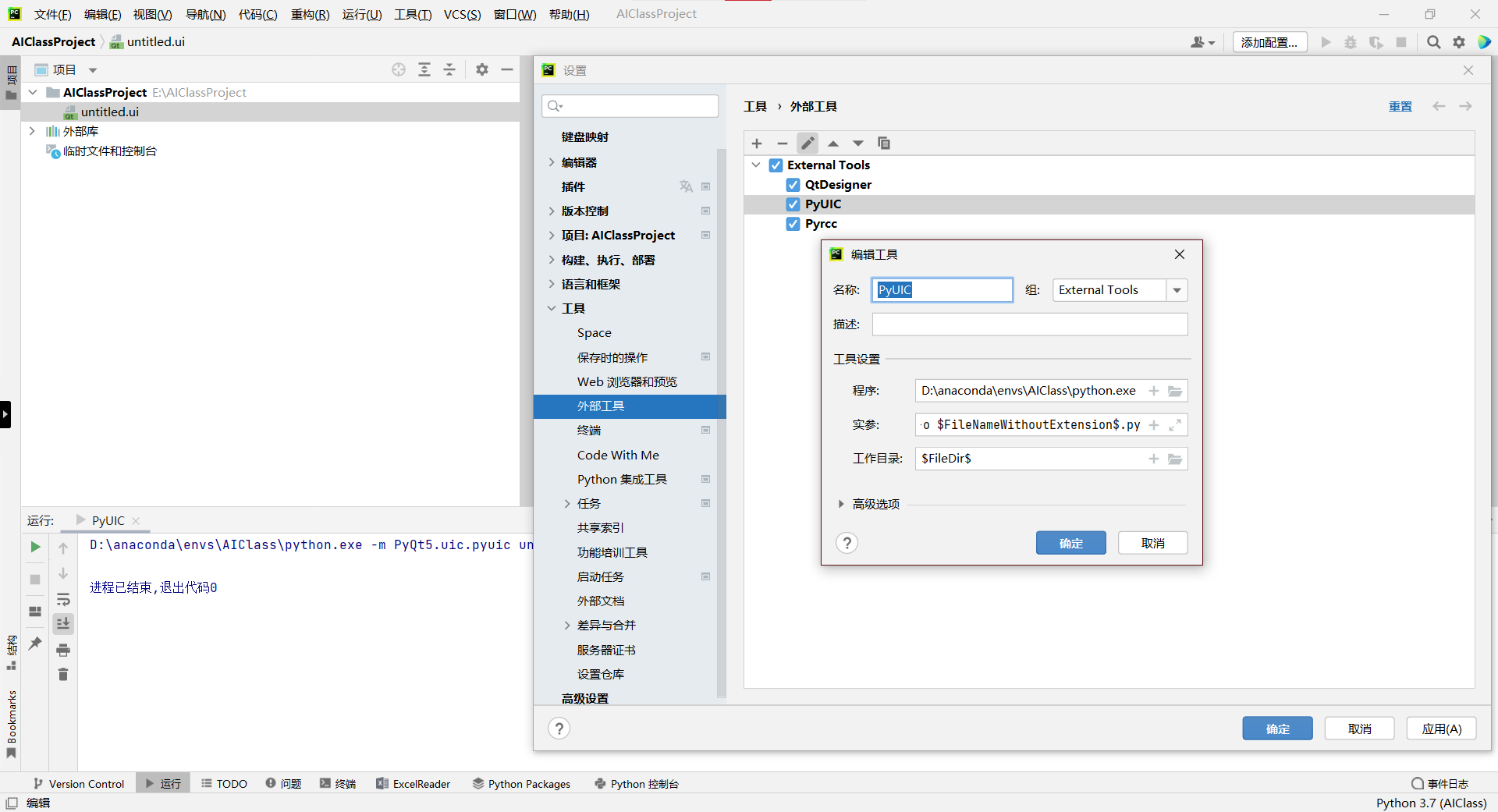Click the 重置 reset link
1498x812 pixels.
click(x=1400, y=106)
